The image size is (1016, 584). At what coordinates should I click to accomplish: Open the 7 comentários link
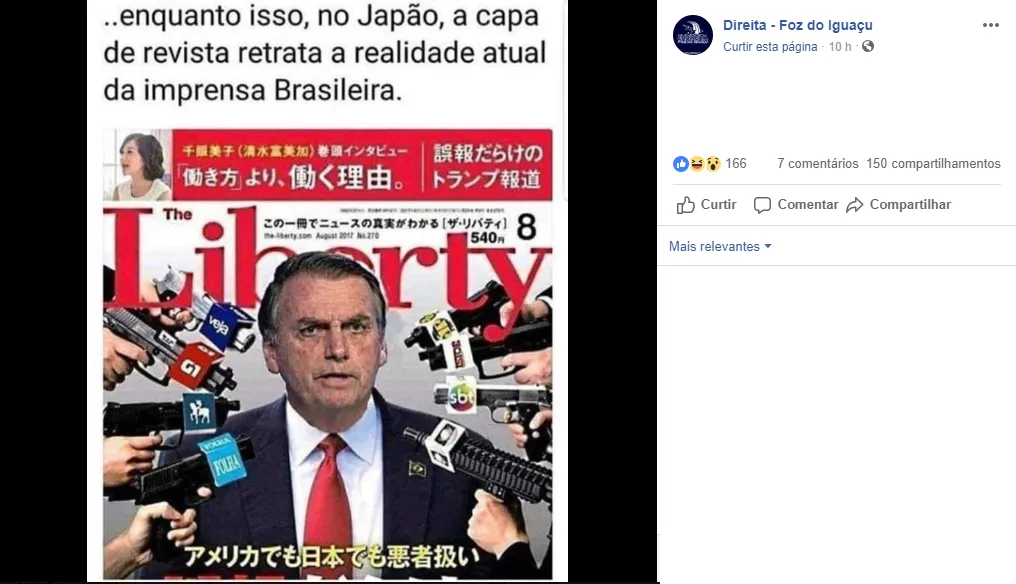pos(818,163)
